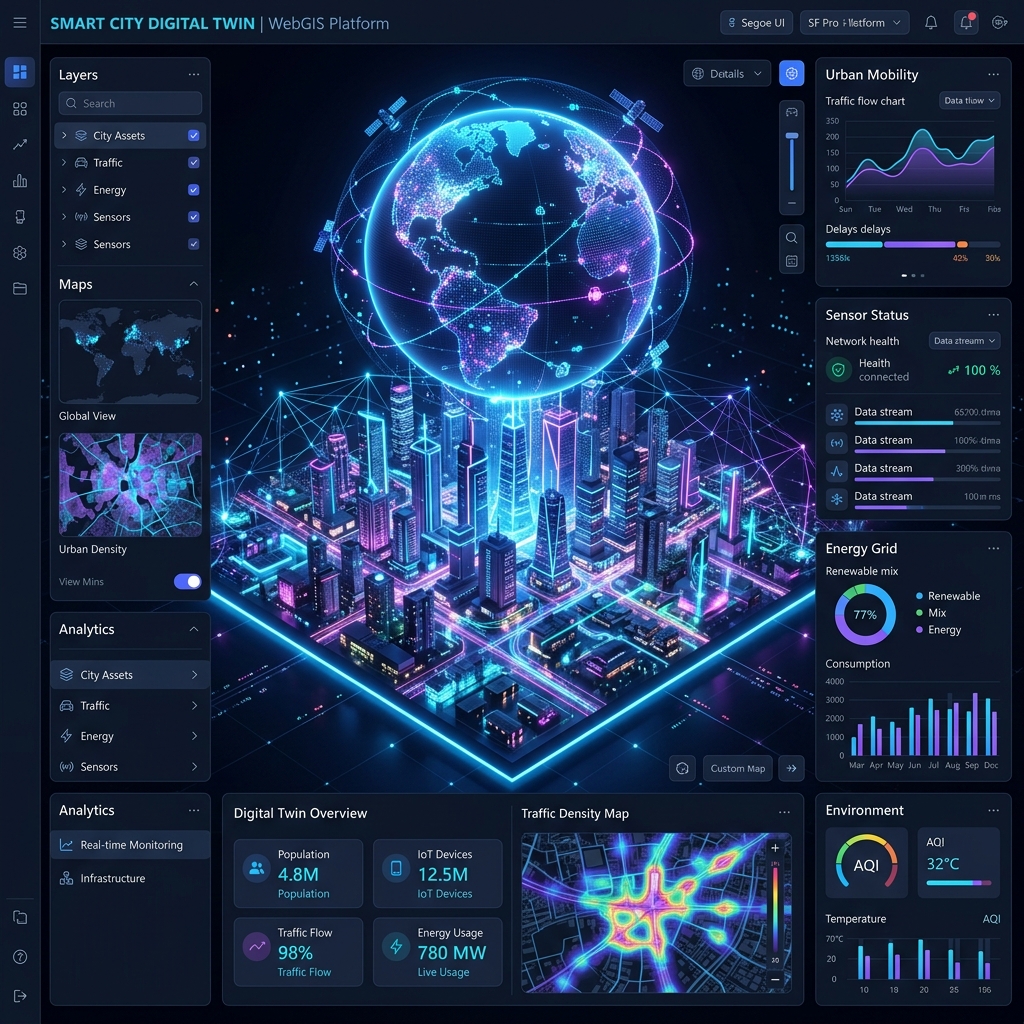Viewport: 1024px width, 1024px height.
Task: Open the Data stream dropdown in Sensor Status
Action: (964, 340)
